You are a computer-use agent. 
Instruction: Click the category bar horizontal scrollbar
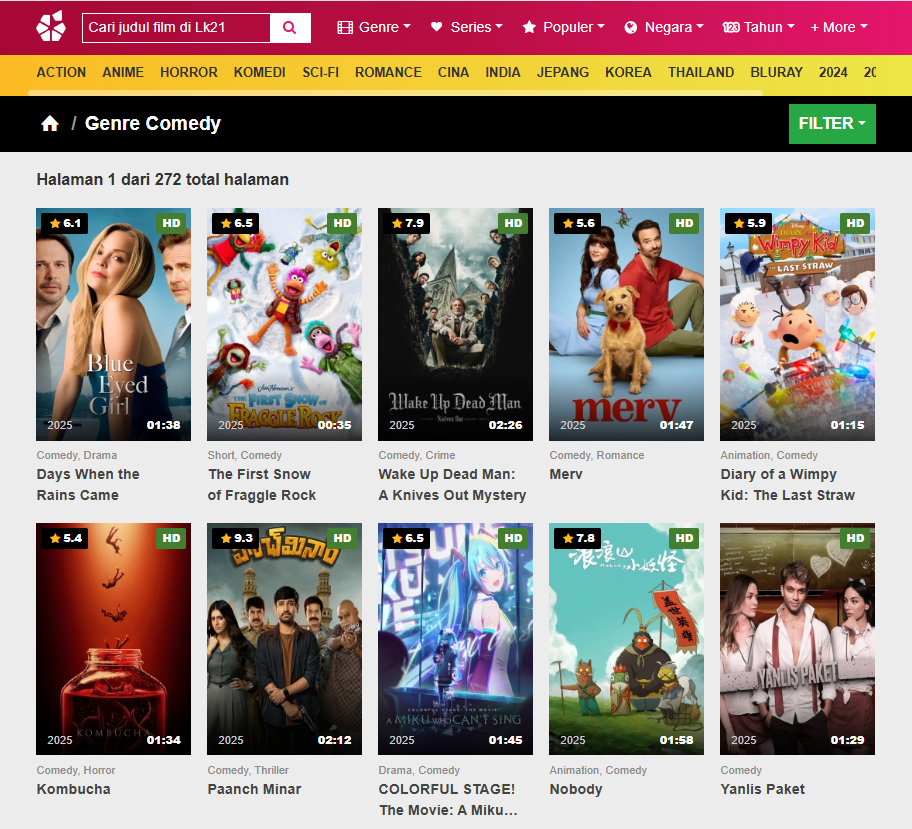coord(395,92)
